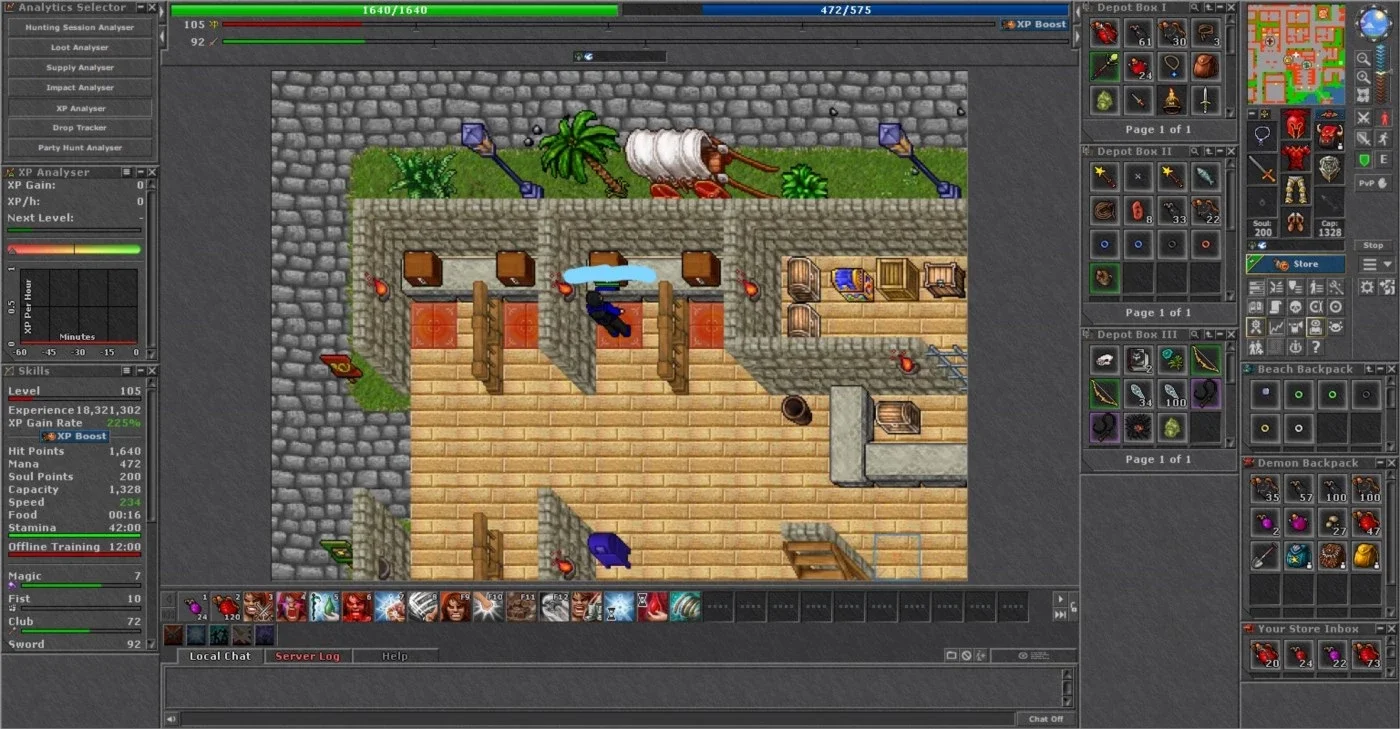The height and width of the screenshot is (729, 1400).
Task: Open the Party Hunt Analyser
Action: (x=80, y=147)
